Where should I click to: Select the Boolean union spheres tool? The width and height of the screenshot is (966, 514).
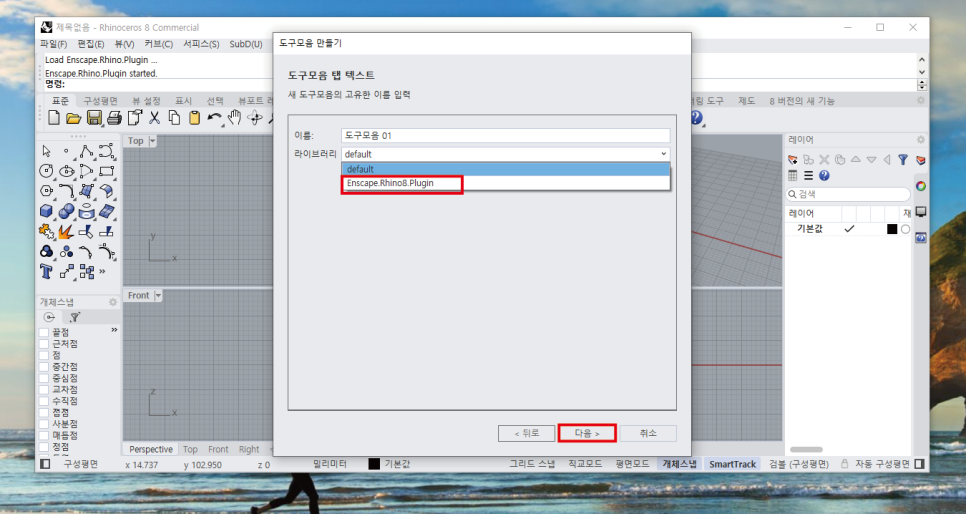(x=67, y=211)
